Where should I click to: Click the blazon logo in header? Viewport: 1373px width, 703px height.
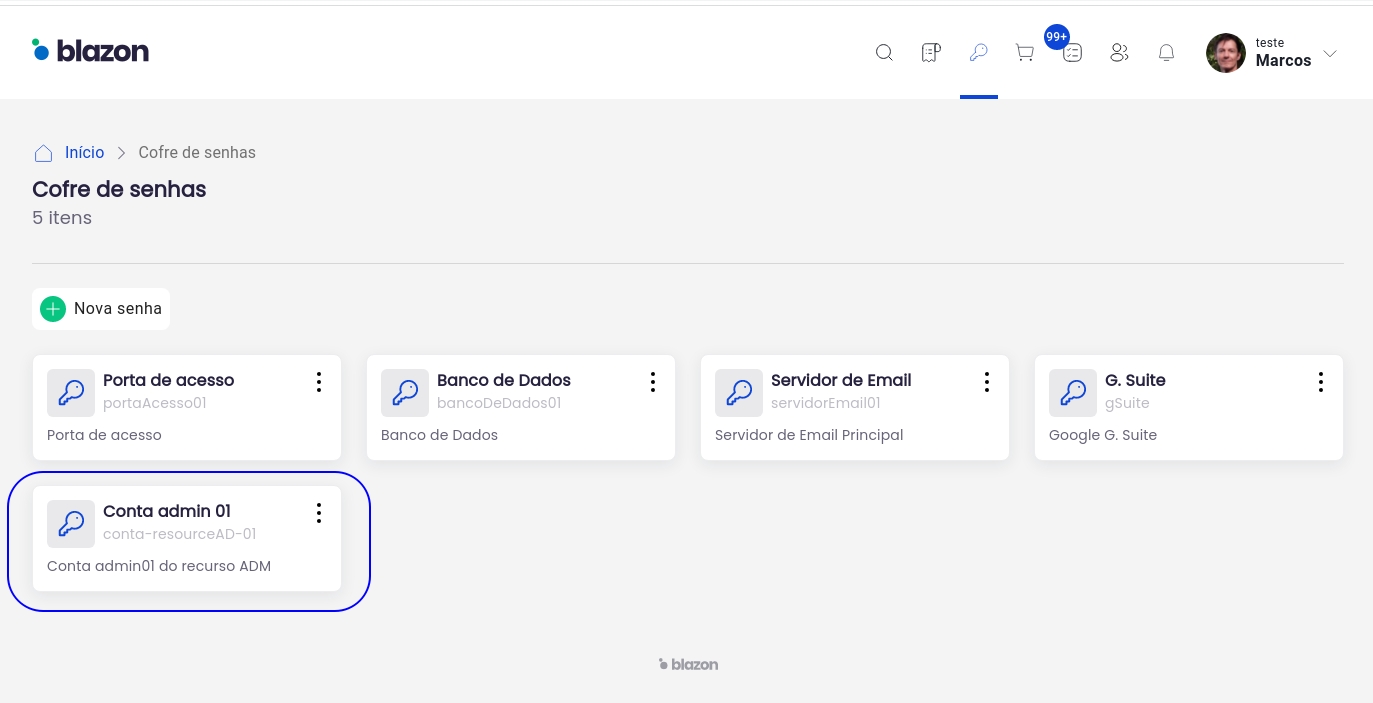pyautogui.click(x=90, y=50)
